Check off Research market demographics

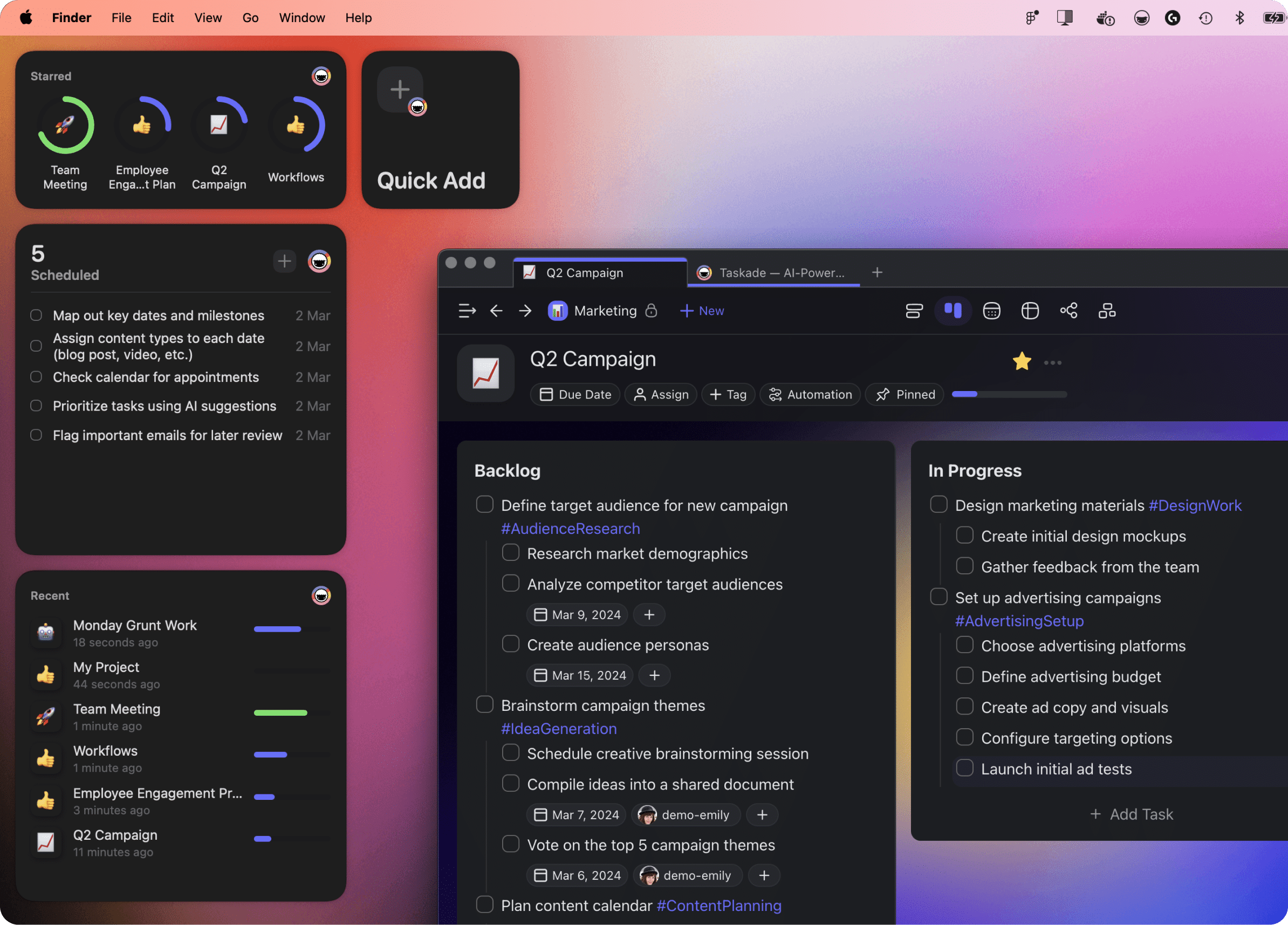pyautogui.click(x=511, y=552)
